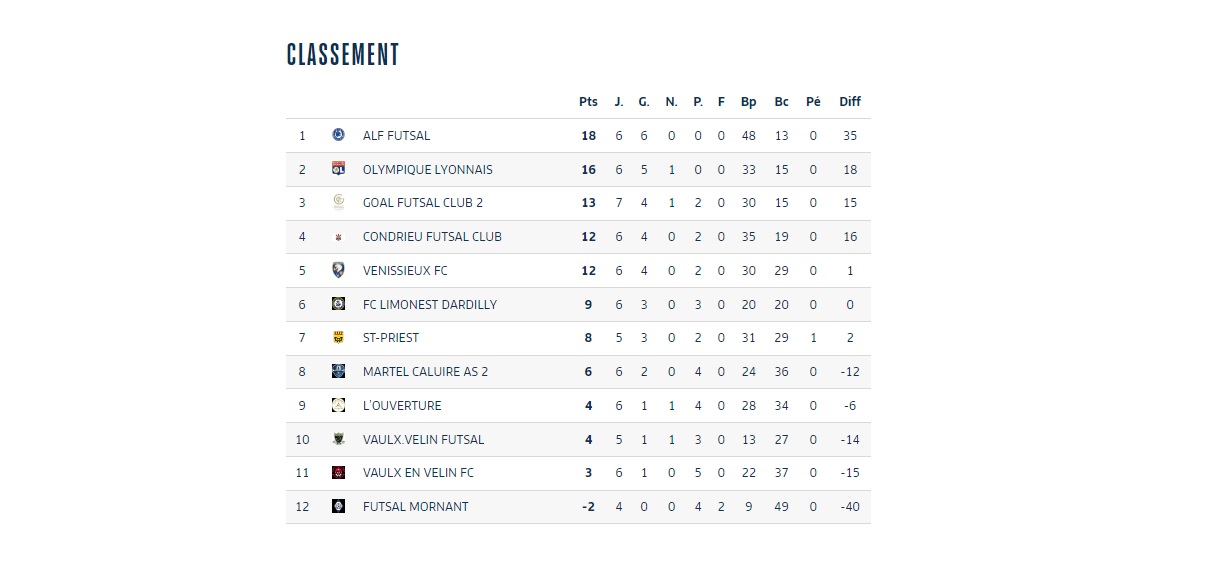Image resolution: width=1211 pixels, height=577 pixels.
Task: Click the Condrieu Futsal Club logo
Action: (x=338, y=237)
